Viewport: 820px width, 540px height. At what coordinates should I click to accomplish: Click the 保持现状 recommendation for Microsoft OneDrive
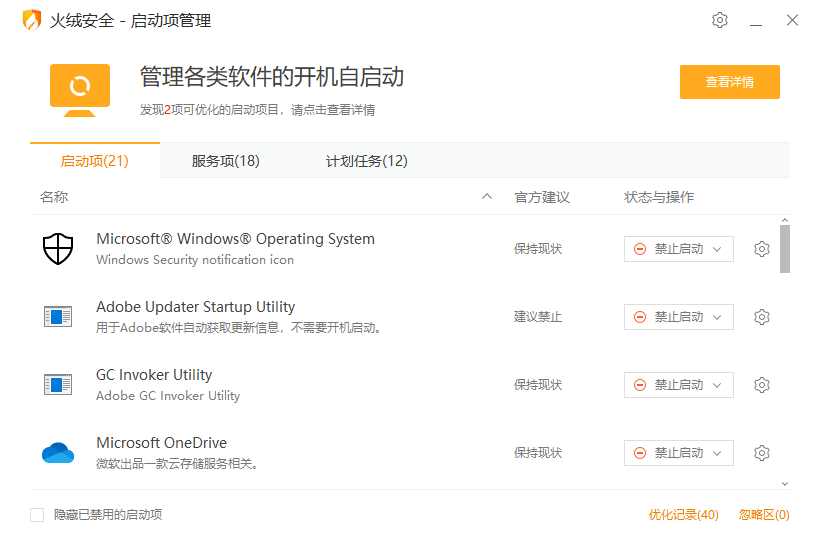(x=538, y=453)
